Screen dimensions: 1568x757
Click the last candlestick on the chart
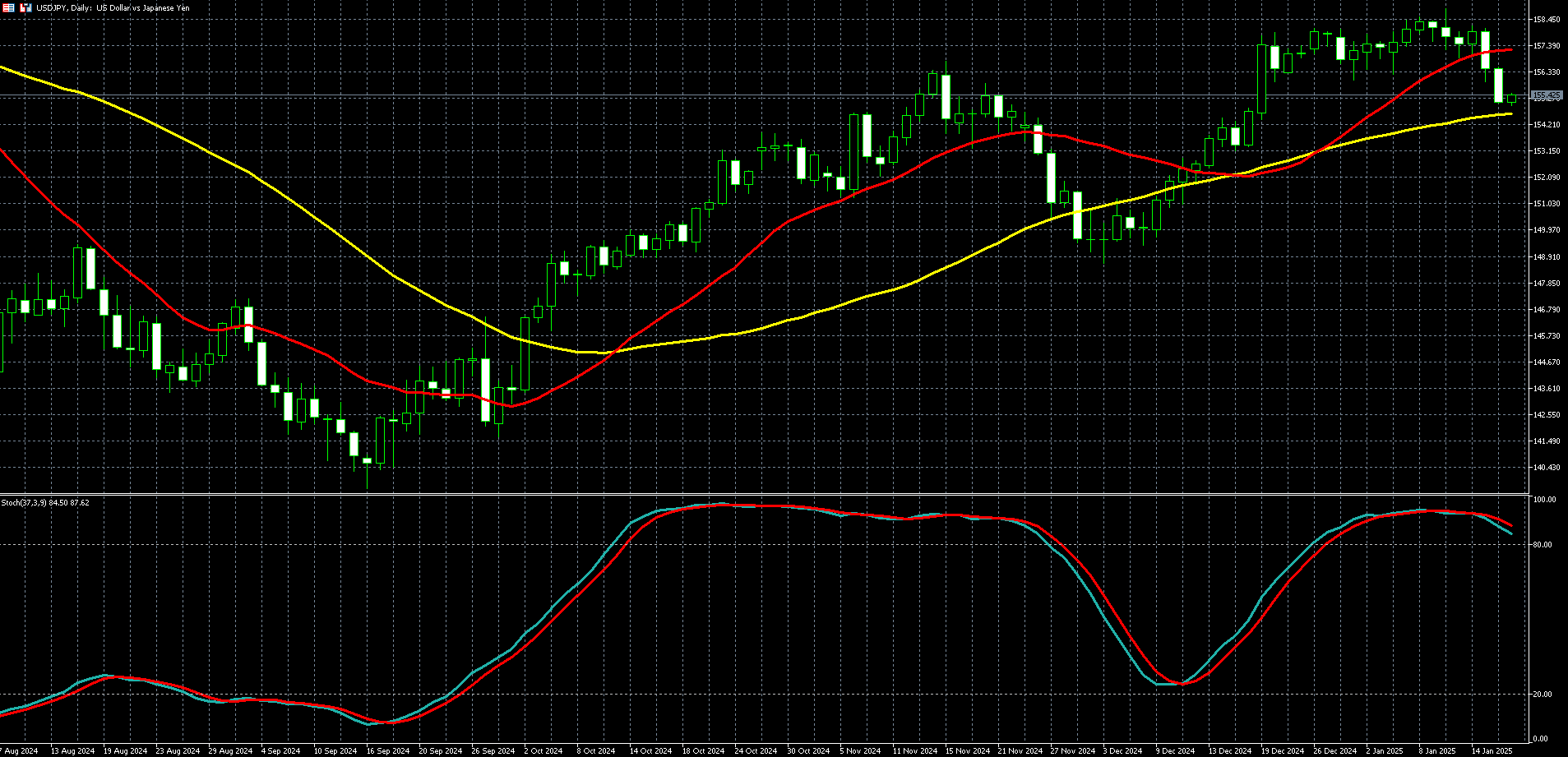click(1511, 99)
